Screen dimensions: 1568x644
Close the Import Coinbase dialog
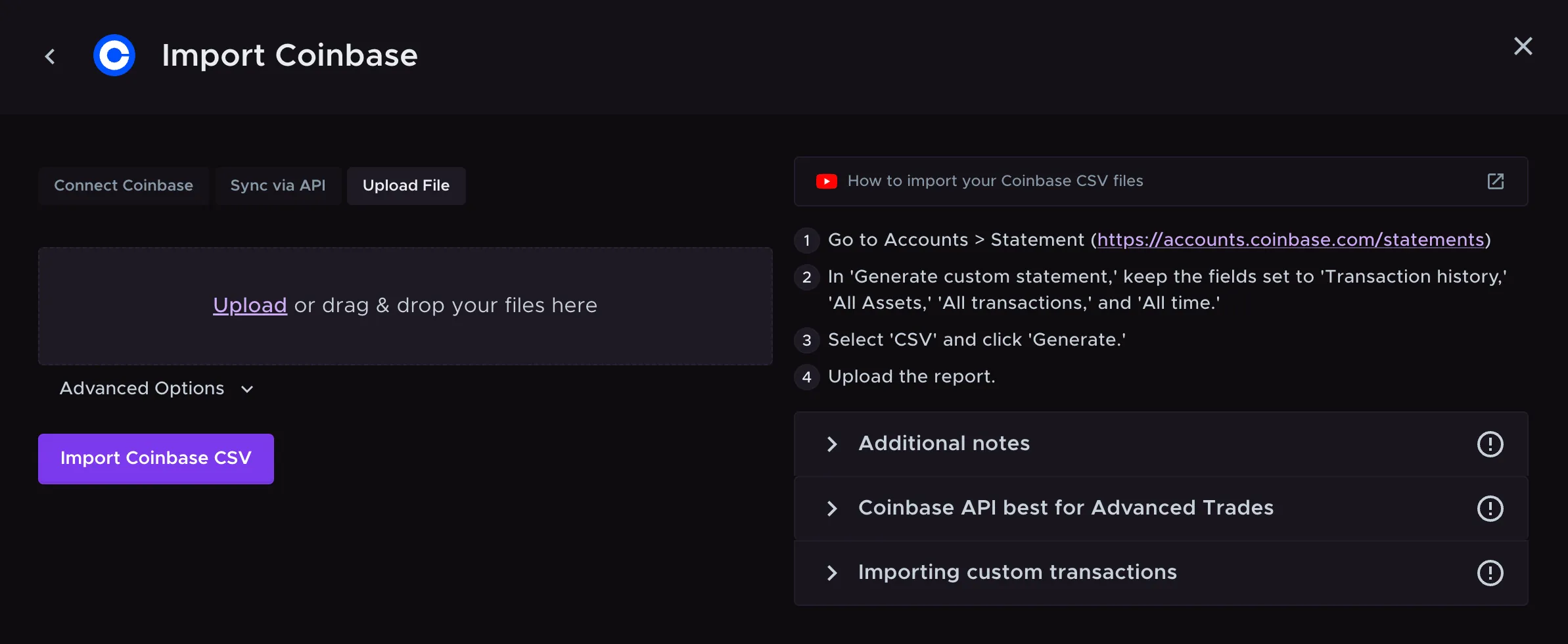click(x=1523, y=46)
